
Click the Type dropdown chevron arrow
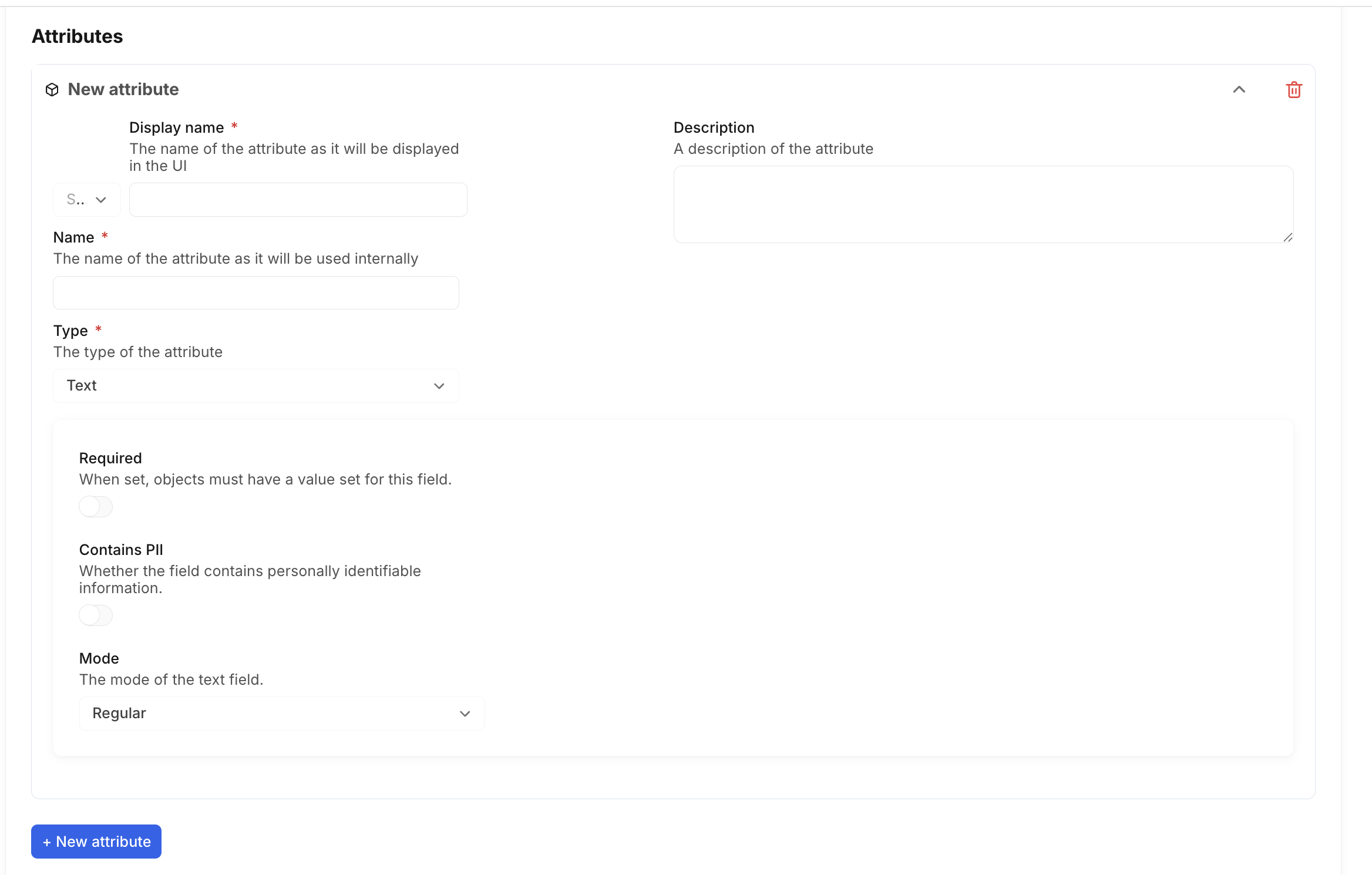[439, 386]
